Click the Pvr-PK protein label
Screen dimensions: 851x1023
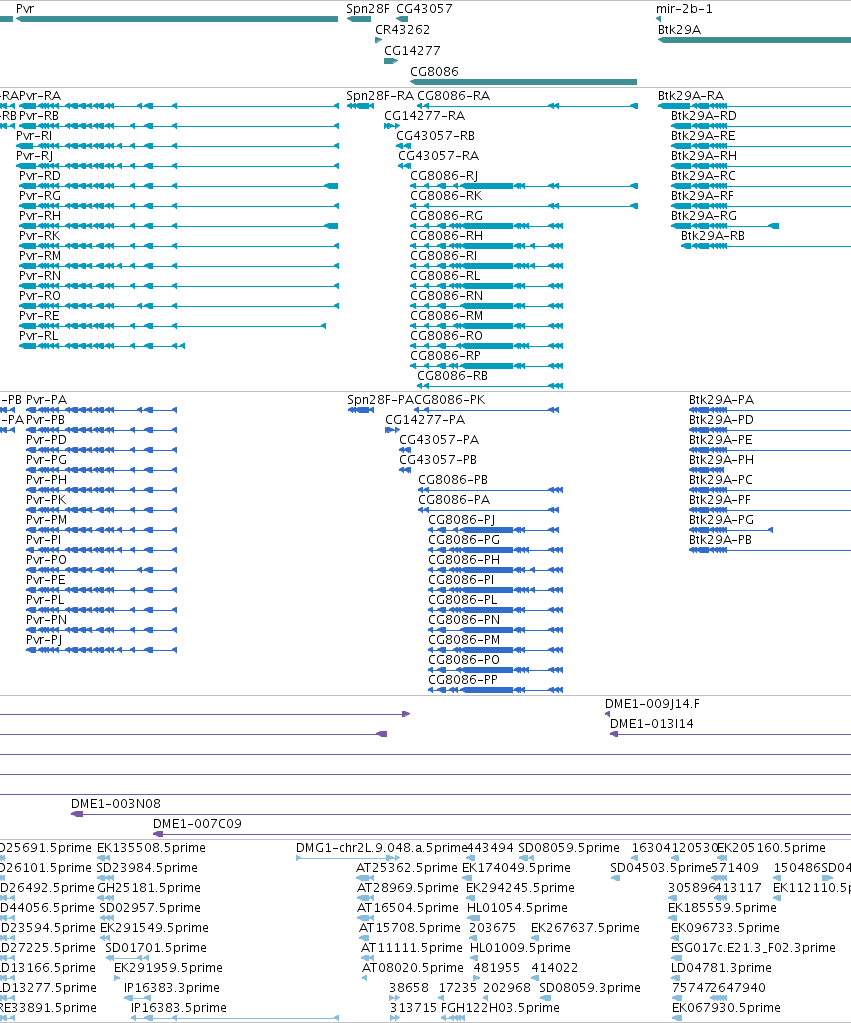(46, 500)
